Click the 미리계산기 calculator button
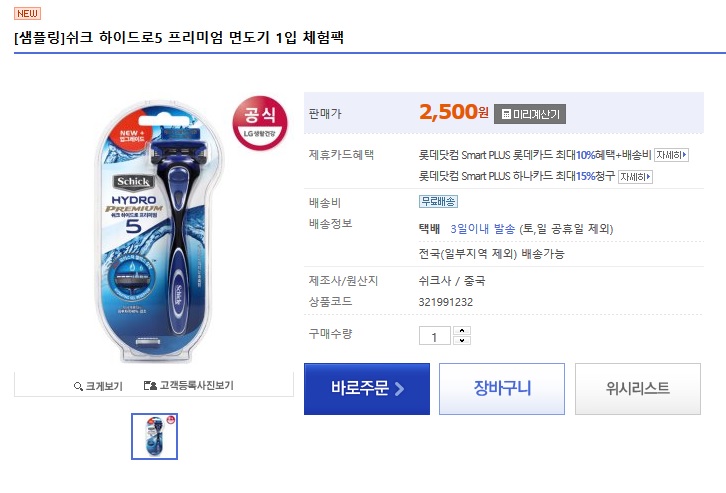 [x=530, y=113]
